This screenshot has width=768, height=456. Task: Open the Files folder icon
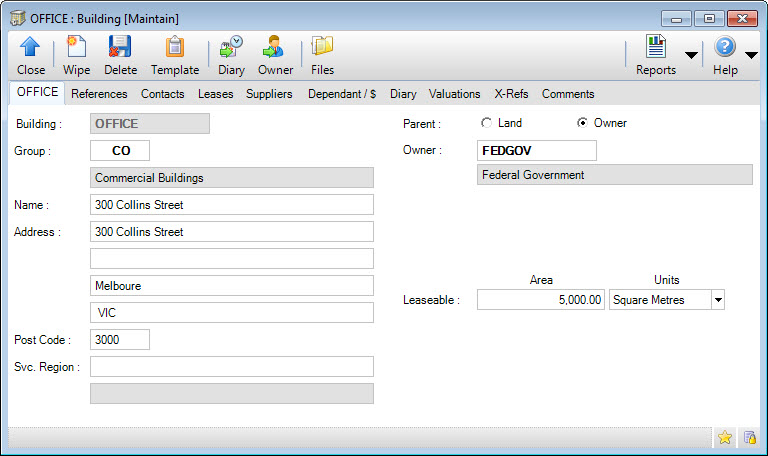tap(322, 47)
